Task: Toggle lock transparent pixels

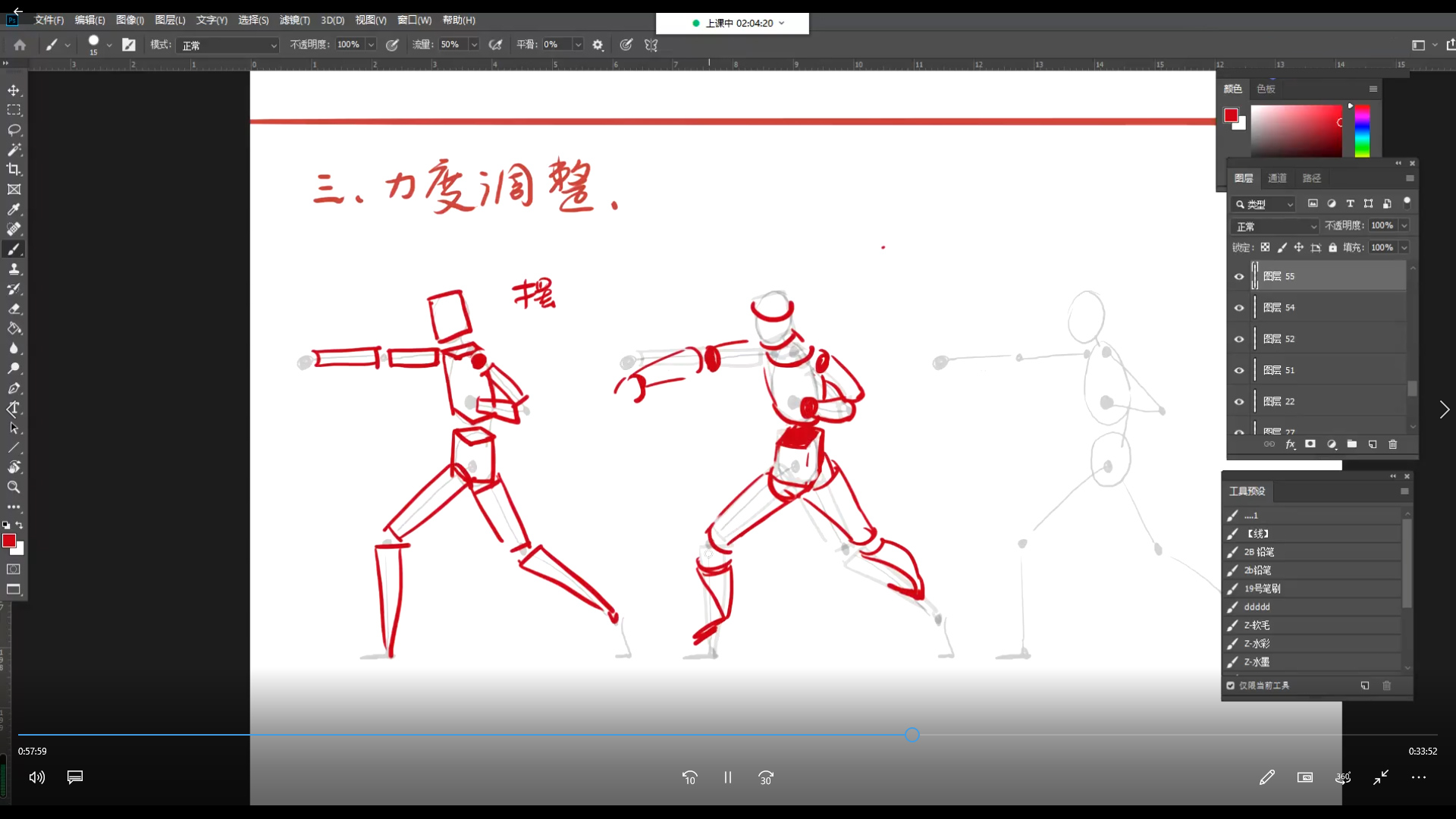Action: click(x=1265, y=247)
